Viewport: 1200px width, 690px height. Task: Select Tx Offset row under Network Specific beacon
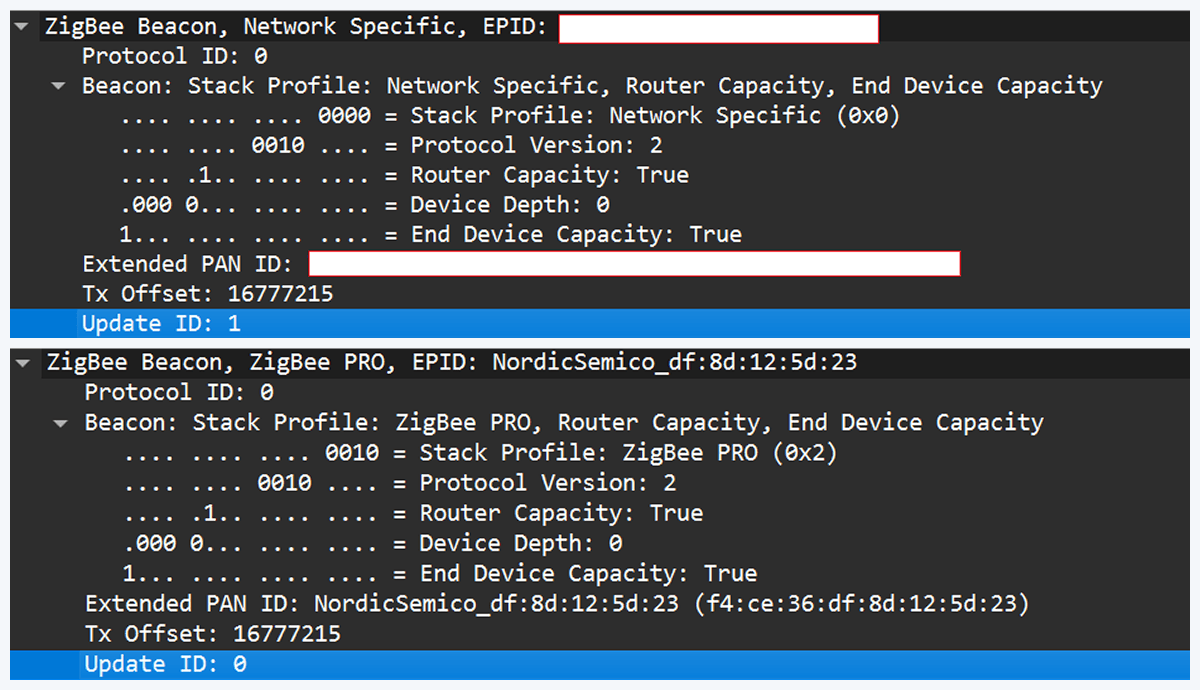207,294
